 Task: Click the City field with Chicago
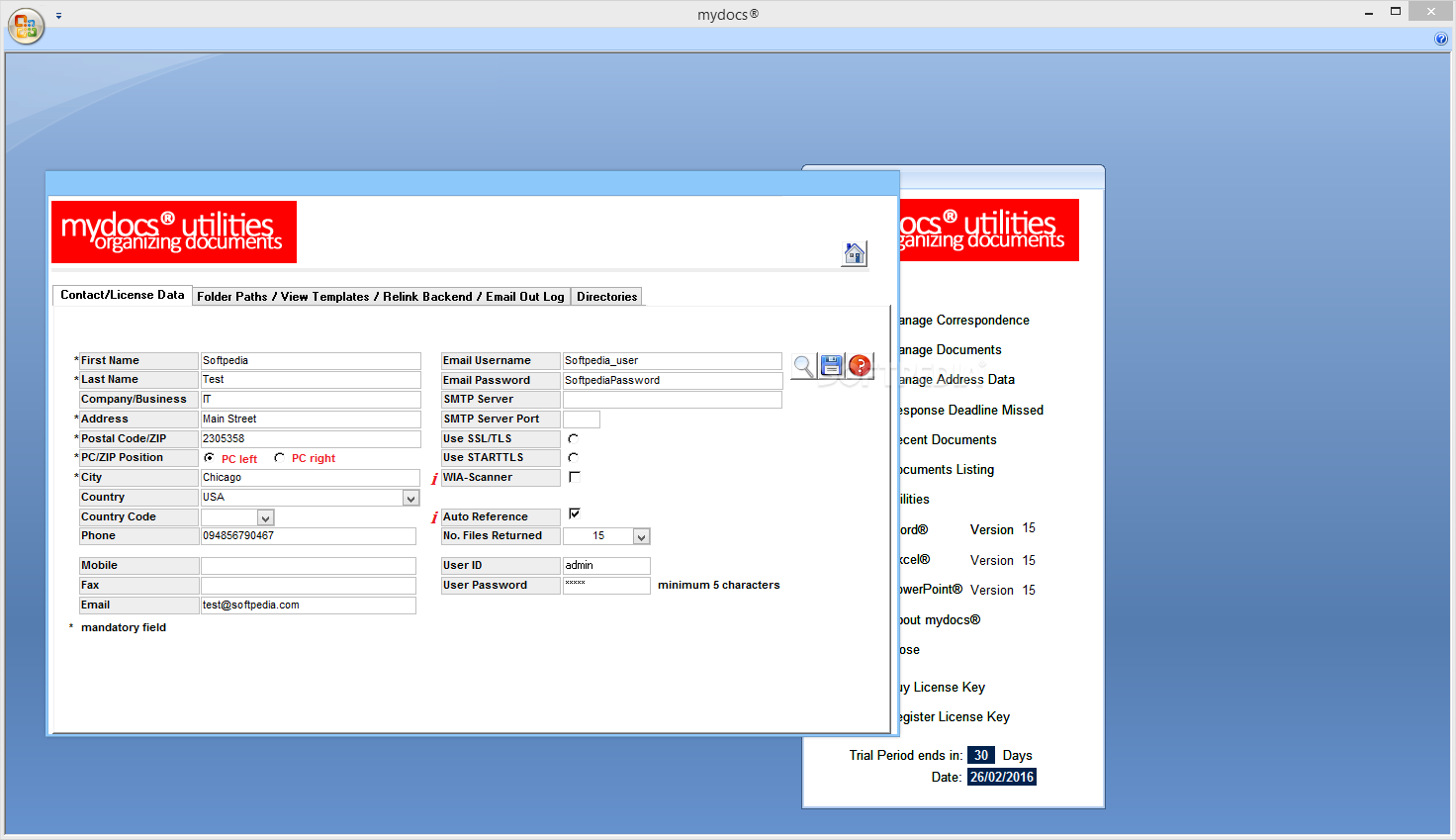311,478
